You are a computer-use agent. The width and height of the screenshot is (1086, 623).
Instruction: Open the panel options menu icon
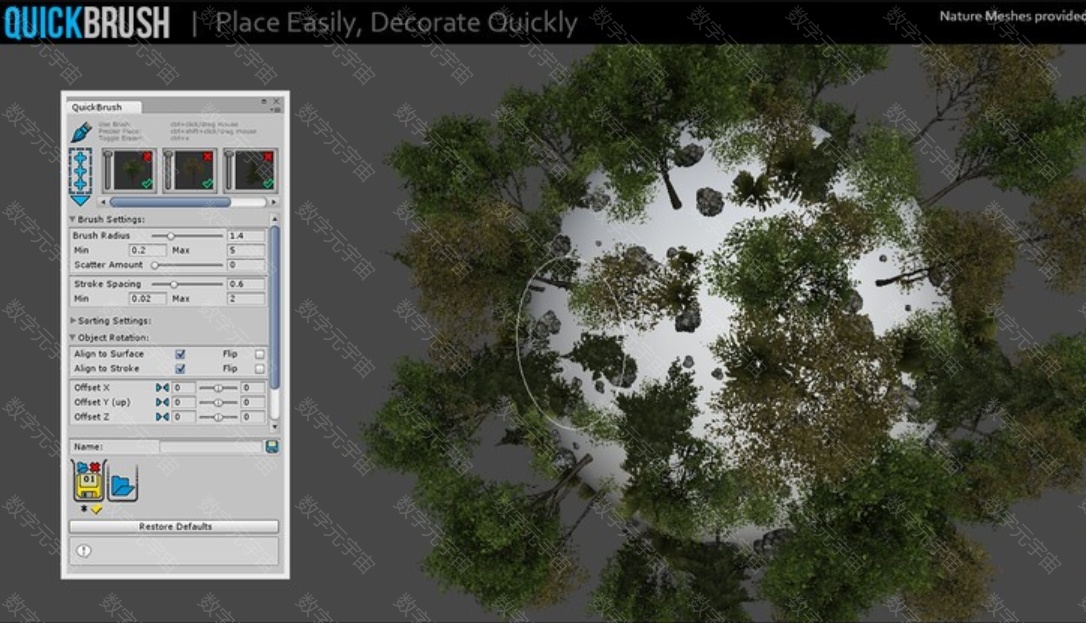pos(276,110)
